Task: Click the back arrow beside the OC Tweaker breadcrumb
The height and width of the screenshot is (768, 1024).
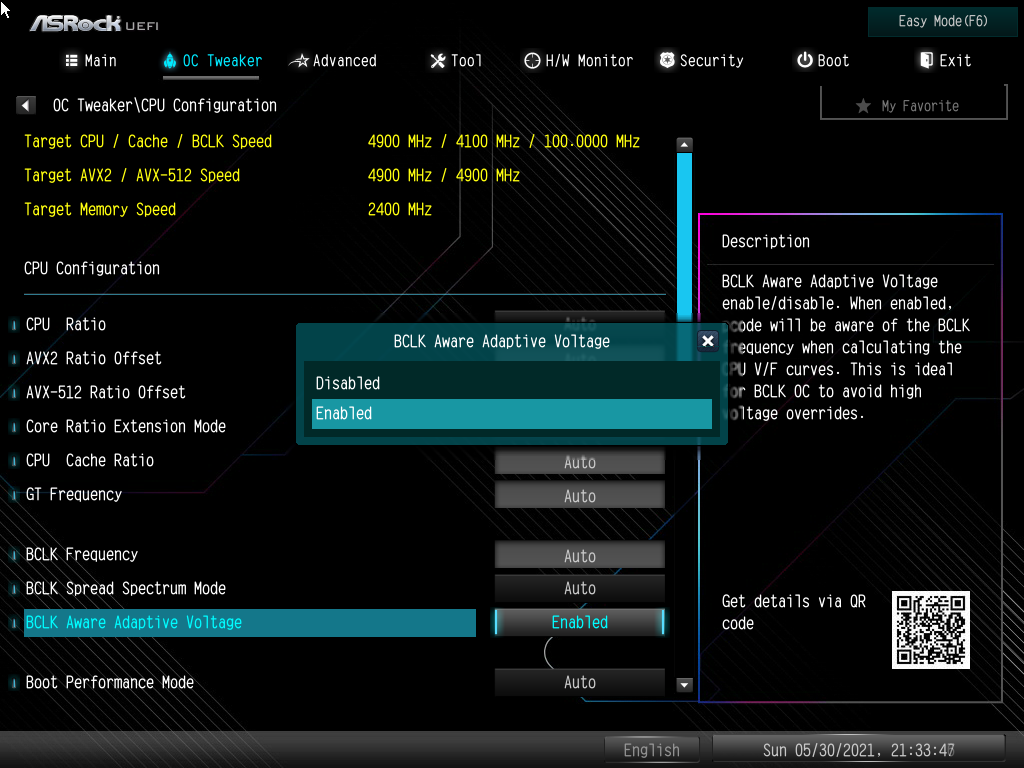Action: click(27, 105)
